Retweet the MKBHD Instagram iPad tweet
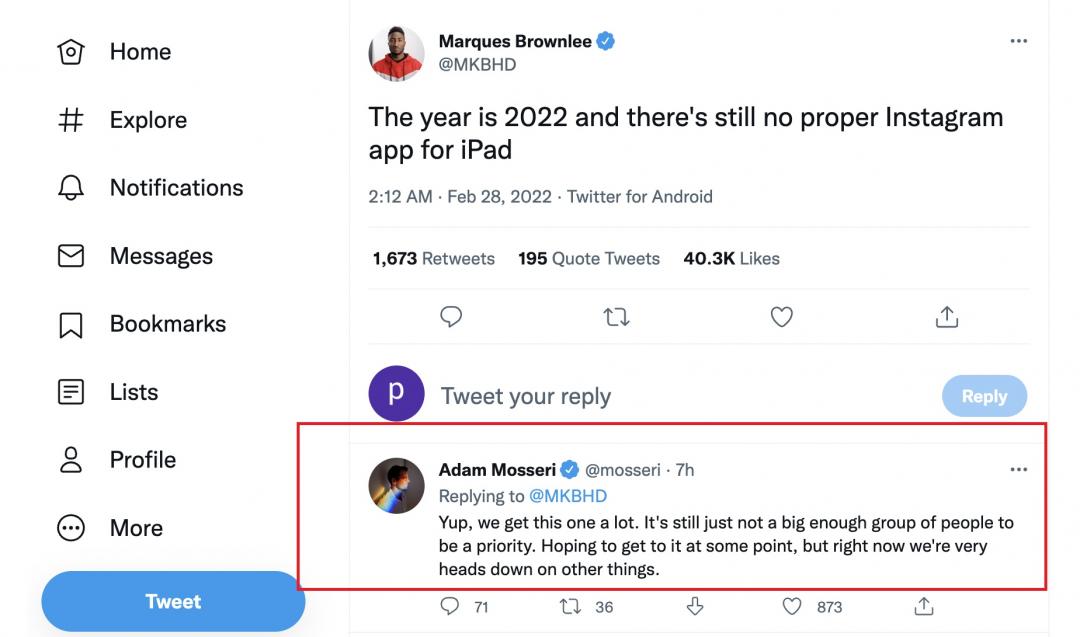 pos(616,317)
